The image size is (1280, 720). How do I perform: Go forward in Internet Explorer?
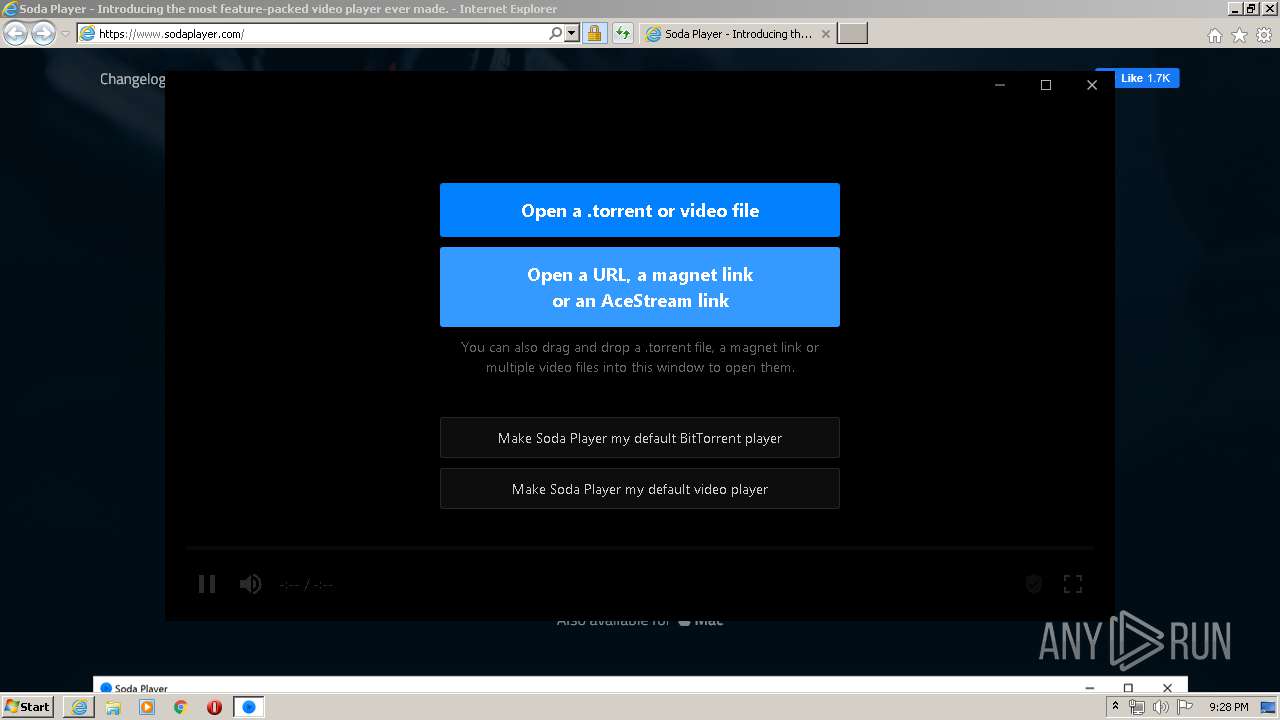pos(43,34)
